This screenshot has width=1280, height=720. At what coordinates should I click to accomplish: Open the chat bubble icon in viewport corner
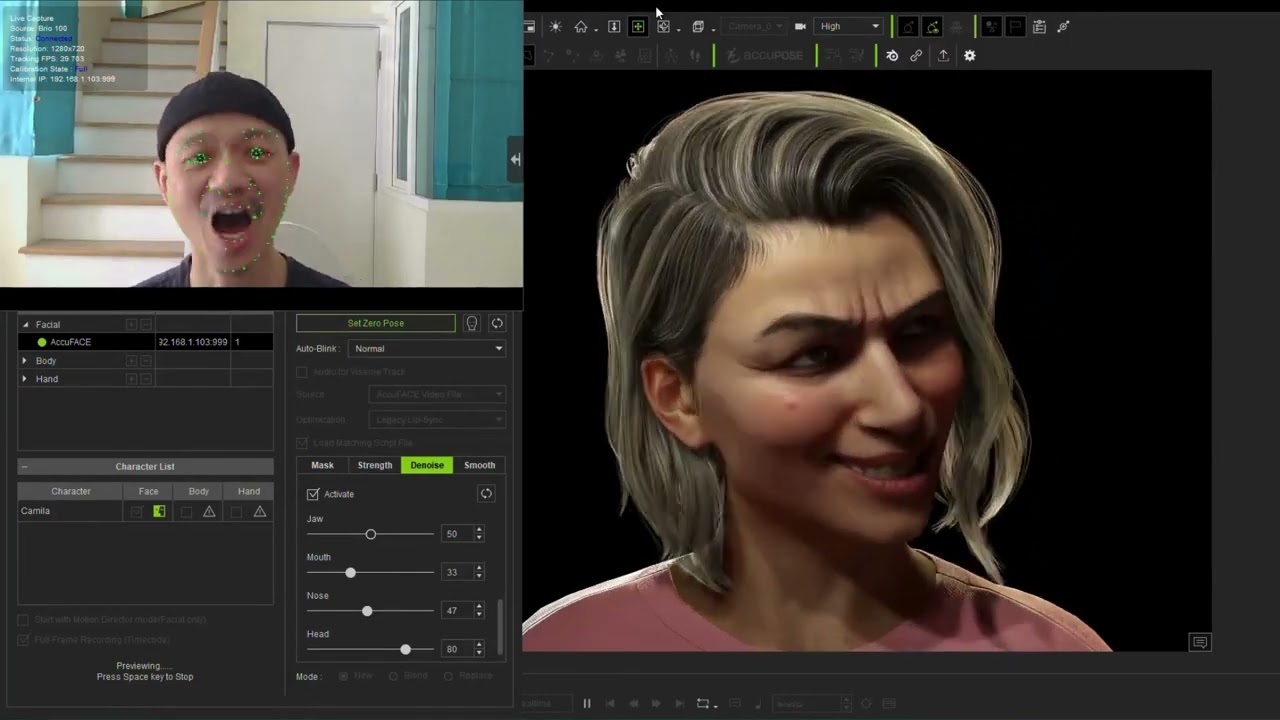point(1200,642)
